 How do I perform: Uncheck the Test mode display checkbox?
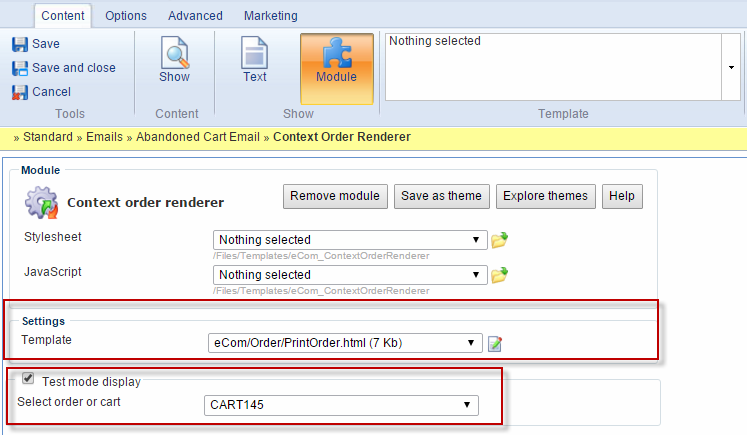(28, 380)
